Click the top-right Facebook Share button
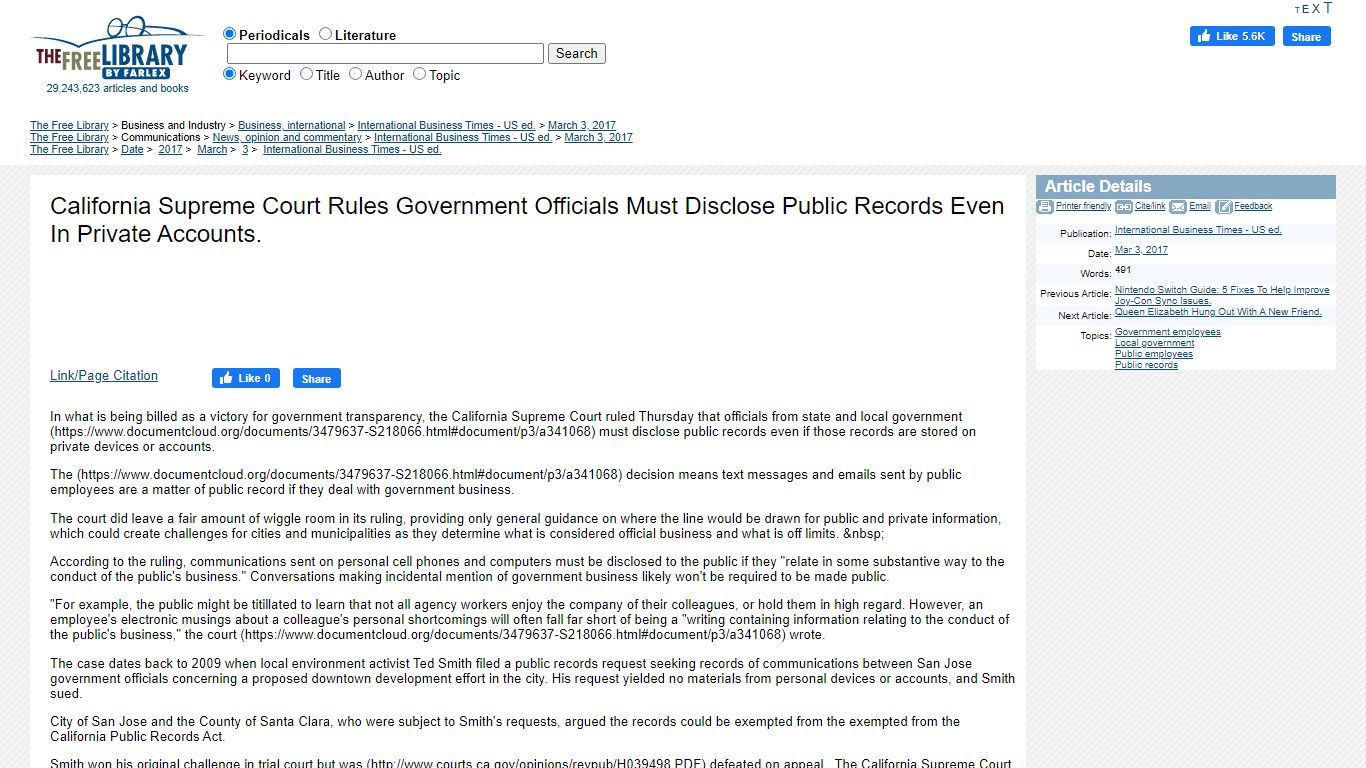 click(x=1306, y=36)
